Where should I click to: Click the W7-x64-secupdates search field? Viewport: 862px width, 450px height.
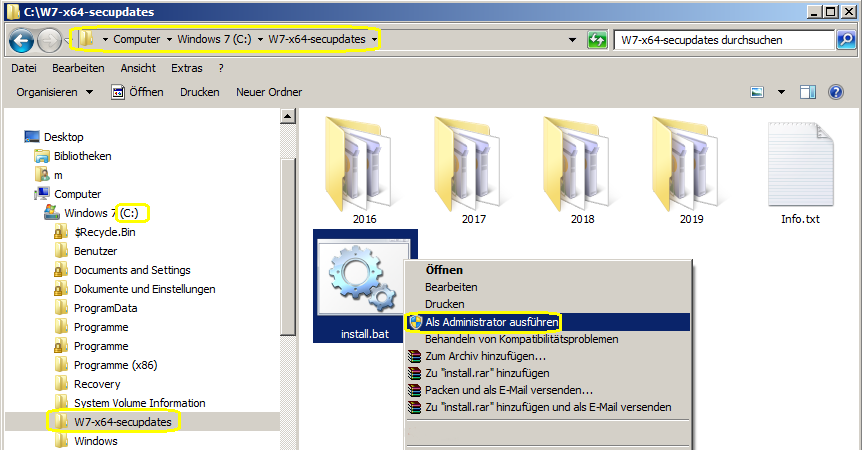[x=723, y=40]
